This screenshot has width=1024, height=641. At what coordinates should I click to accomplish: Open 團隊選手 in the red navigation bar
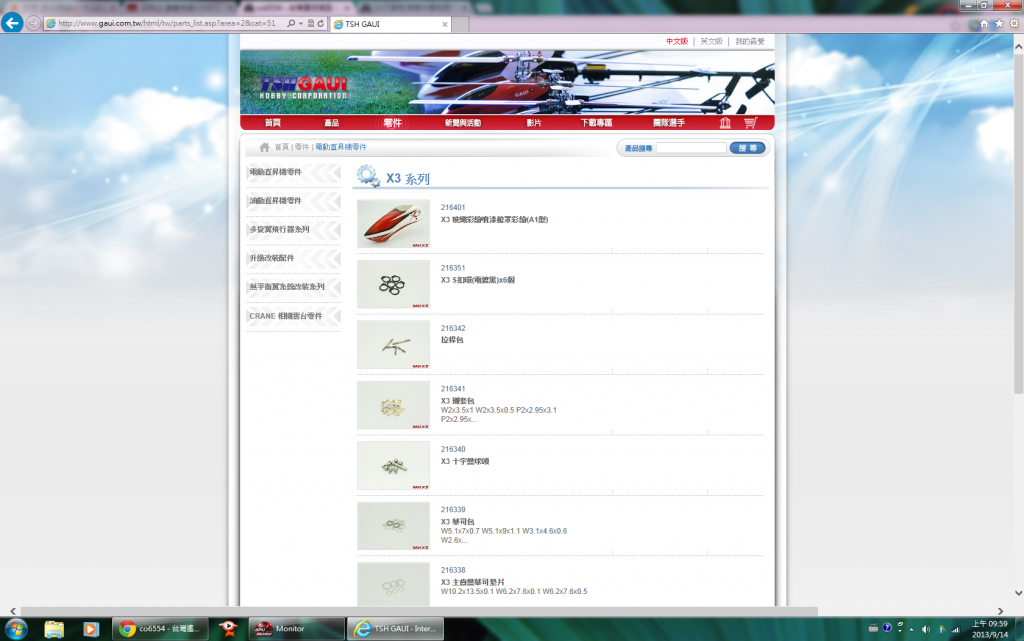tap(669, 123)
